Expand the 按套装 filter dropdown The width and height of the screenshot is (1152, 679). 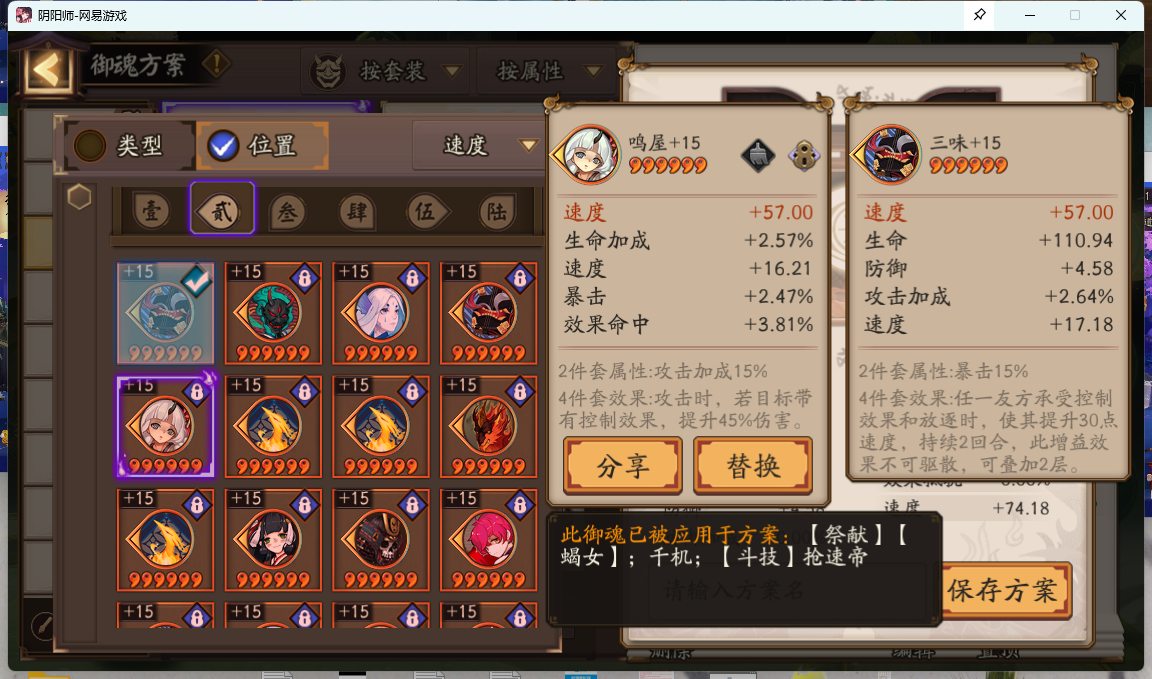coord(387,71)
